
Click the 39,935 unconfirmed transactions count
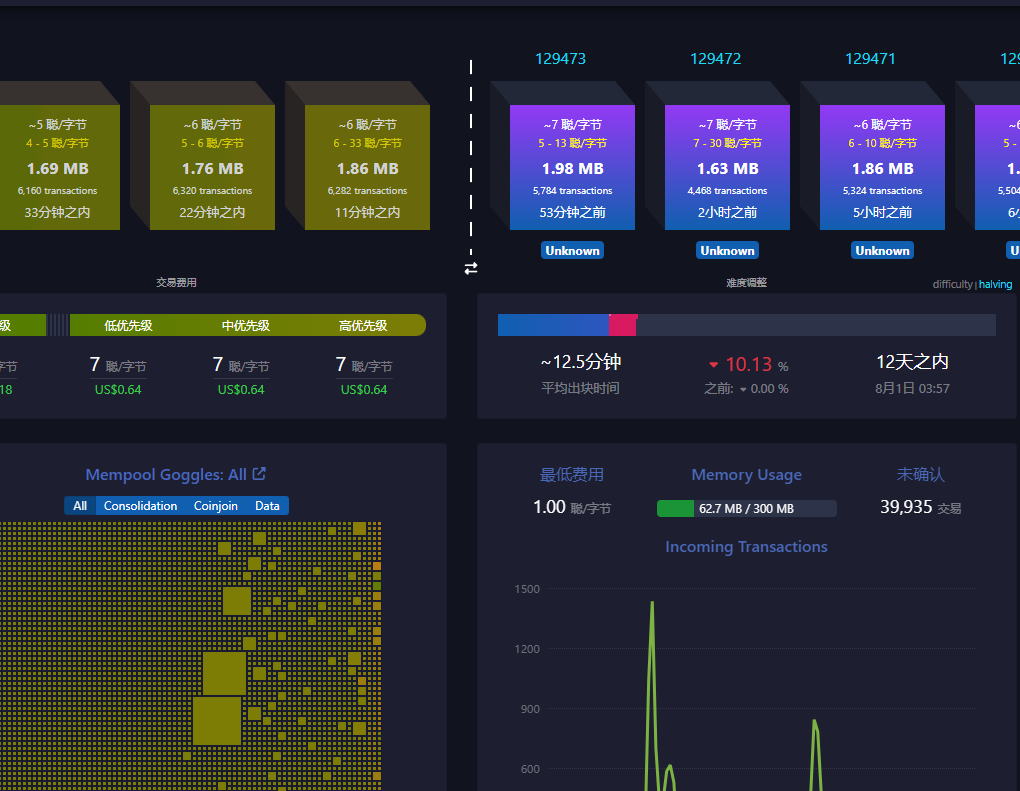click(906, 507)
